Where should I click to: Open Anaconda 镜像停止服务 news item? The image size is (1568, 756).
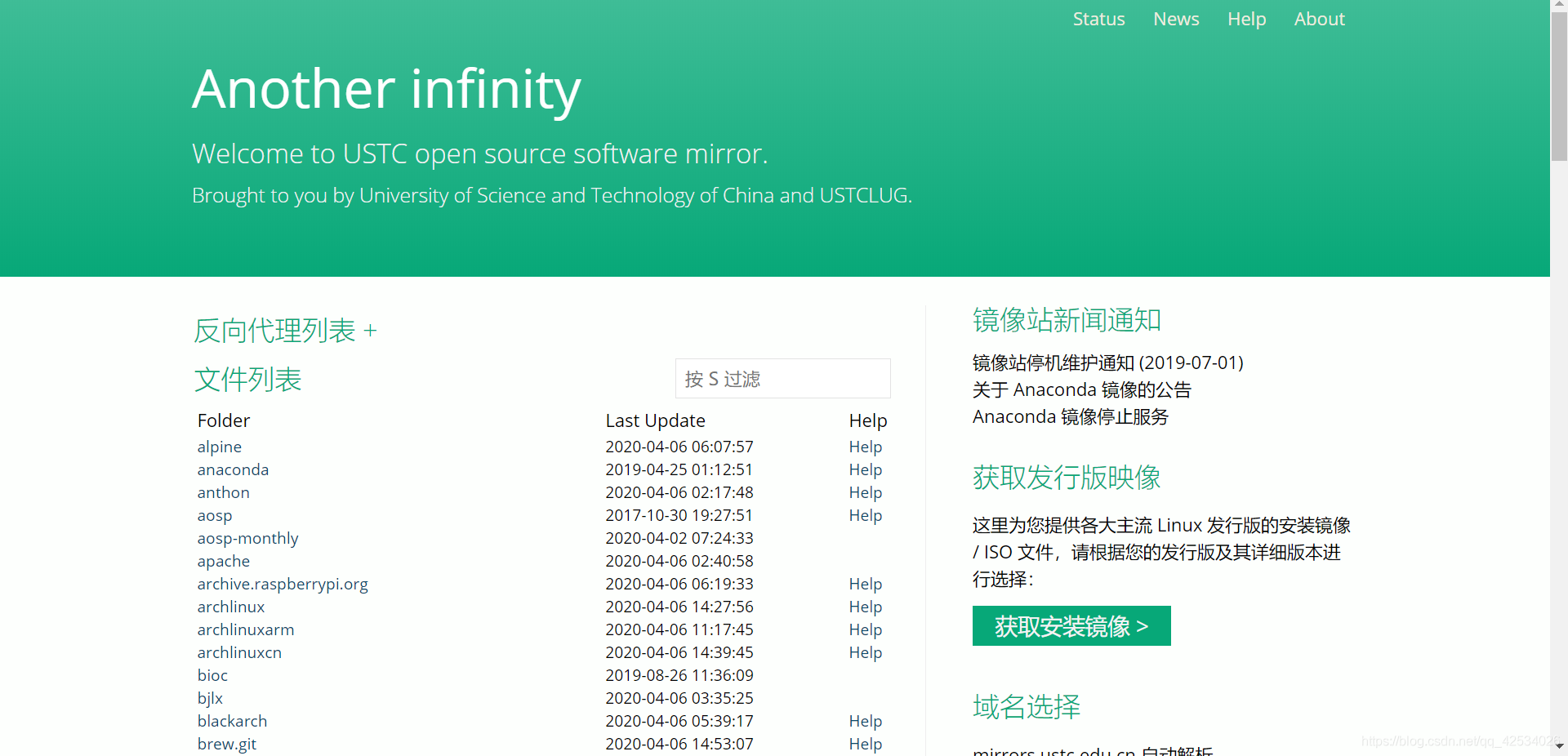[1070, 416]
